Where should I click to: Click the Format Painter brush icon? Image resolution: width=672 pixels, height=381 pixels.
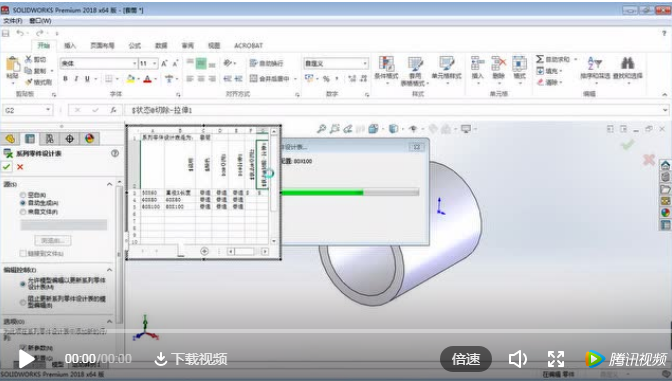point(29,81)
